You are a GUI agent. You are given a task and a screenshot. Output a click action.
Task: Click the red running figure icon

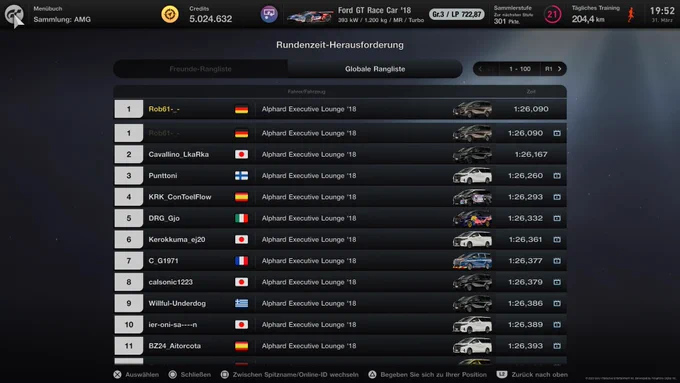[x=631, y=15]
